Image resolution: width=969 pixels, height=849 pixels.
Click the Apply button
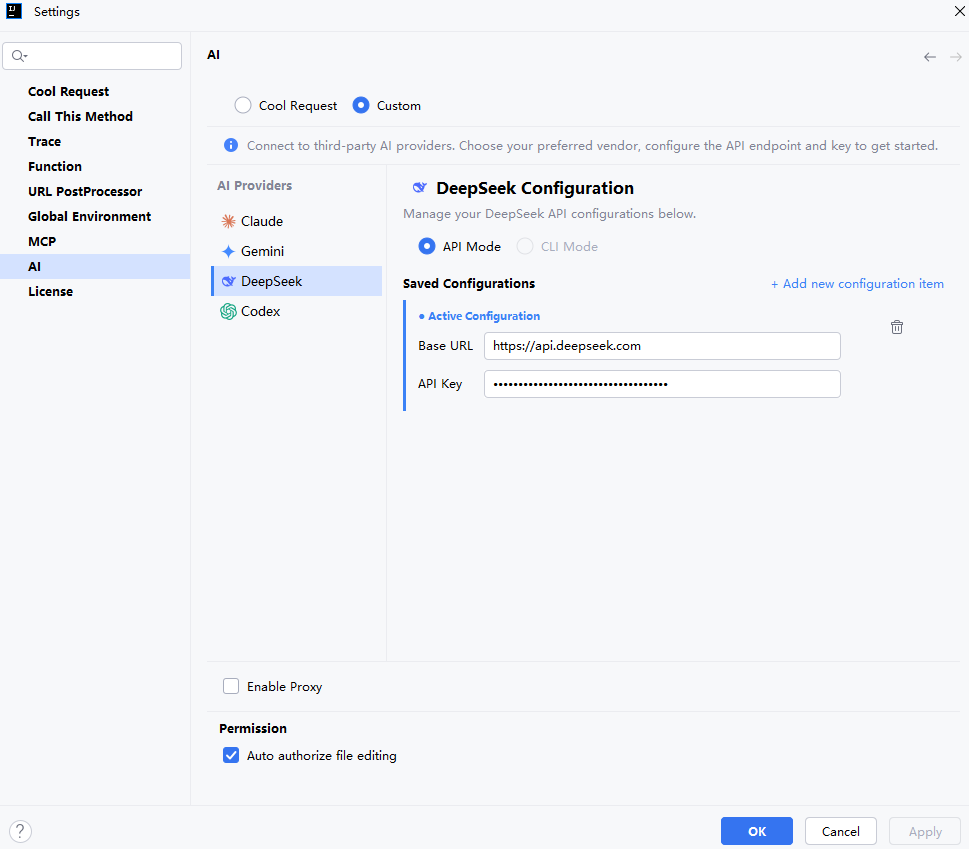click(x=925, y=831)
